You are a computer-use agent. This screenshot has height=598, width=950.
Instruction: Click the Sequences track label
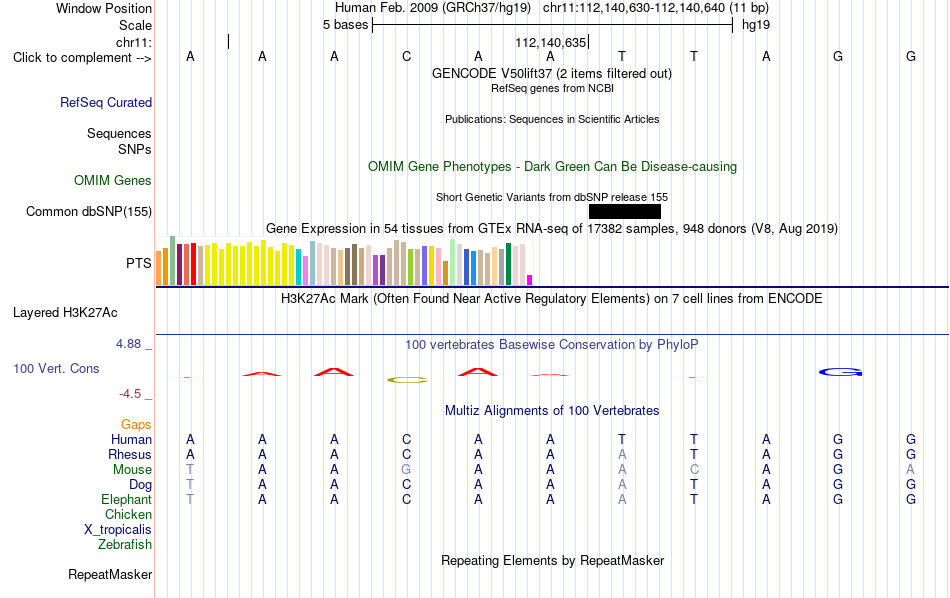click(x=119, y=133)
